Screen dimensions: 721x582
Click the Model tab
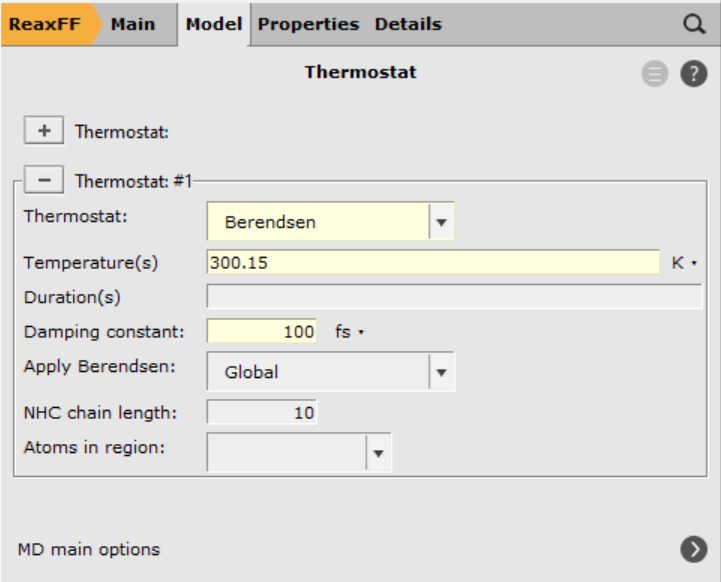pyautogui.click(x=214, y=24)
